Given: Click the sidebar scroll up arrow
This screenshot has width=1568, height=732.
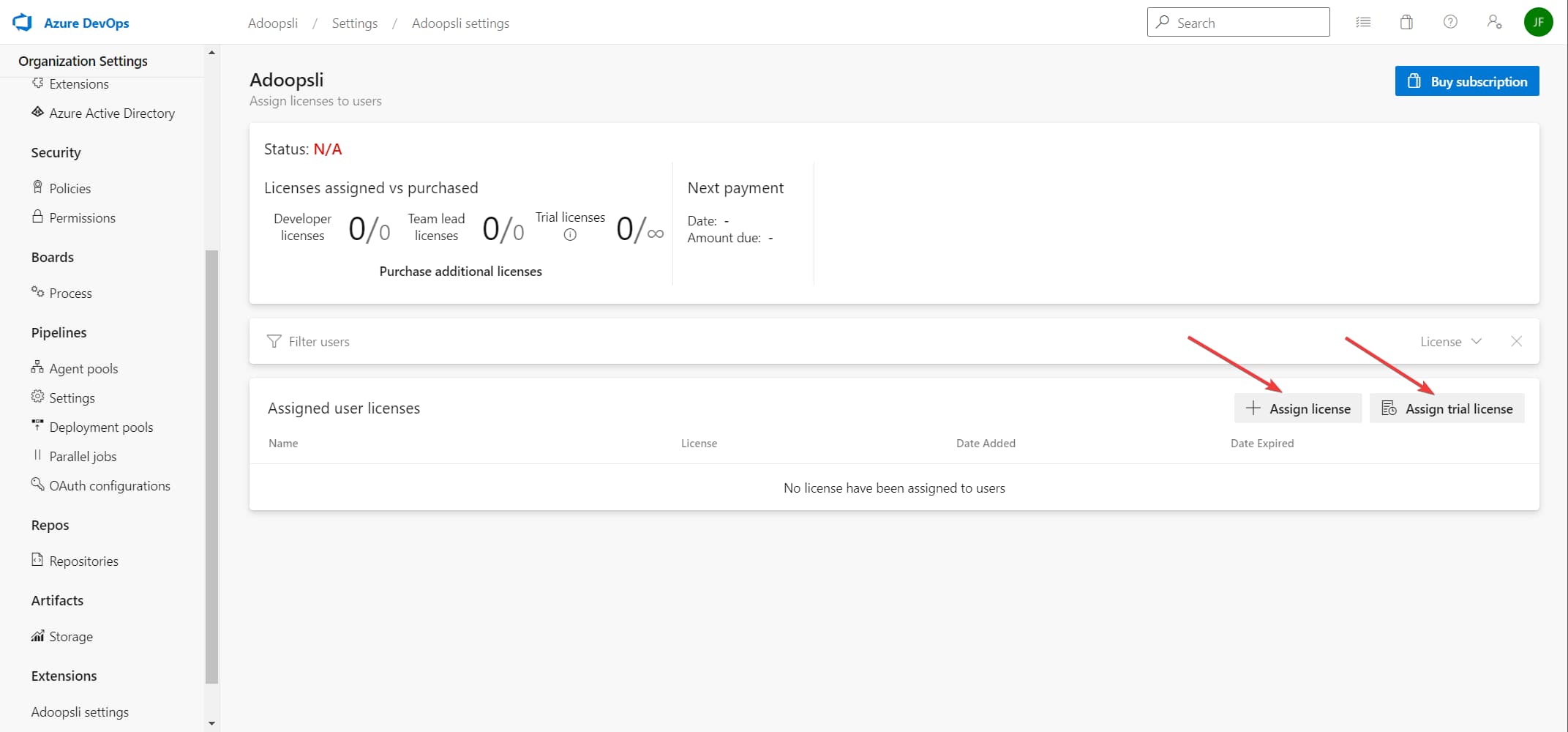Looking at the screenshot, I should click(x=212, y=53).
